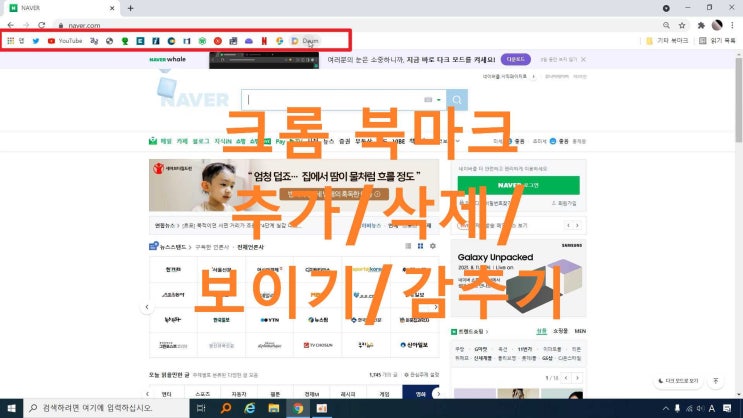The image size is (743, 418).
Task: Click the child charity banner ad
Action: [x=294, y=185]
